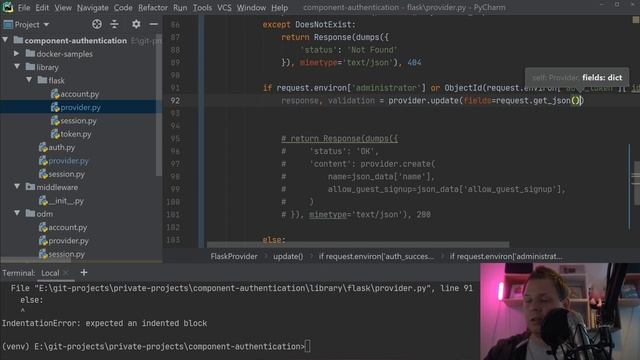Click update() in the breadcrumb bar
Screen dimensions: 640x360
(288, 256)
